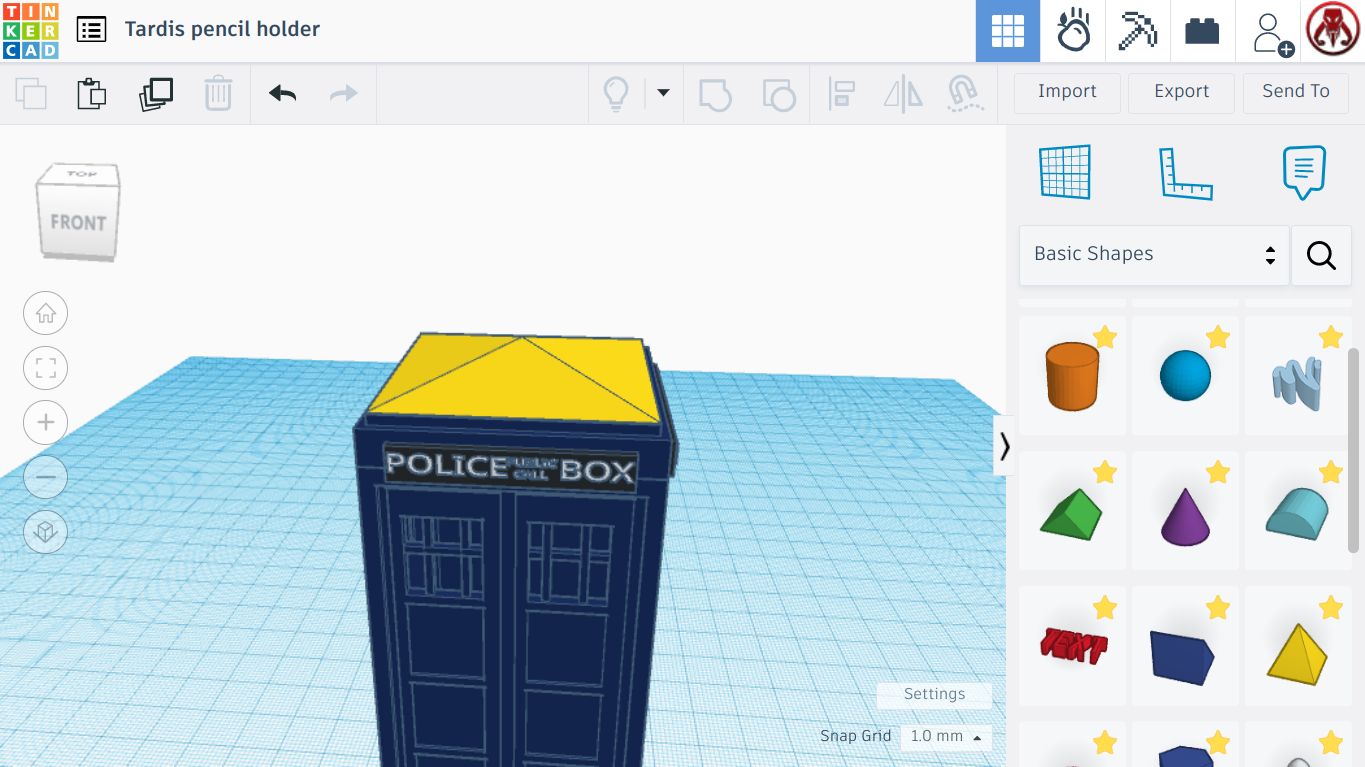Viewport: 1365px width, 767px height.
Task: Select the red Text shape
Action: tap(1072, 647)
